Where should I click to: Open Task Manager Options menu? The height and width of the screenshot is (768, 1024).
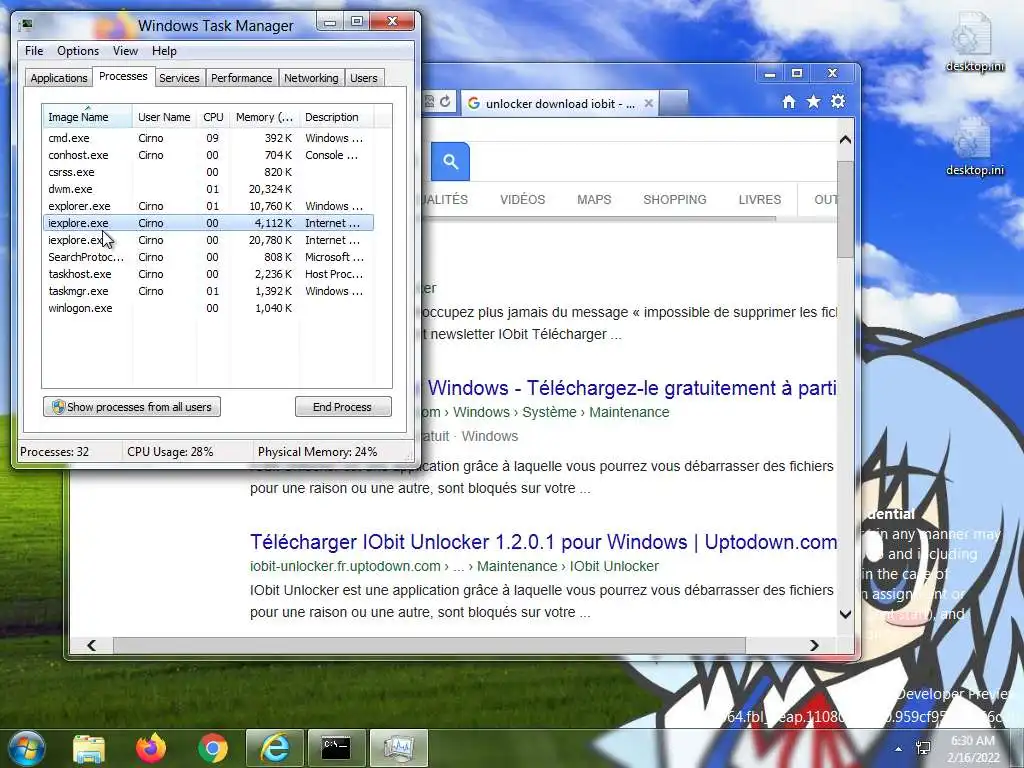click(78, 51)
